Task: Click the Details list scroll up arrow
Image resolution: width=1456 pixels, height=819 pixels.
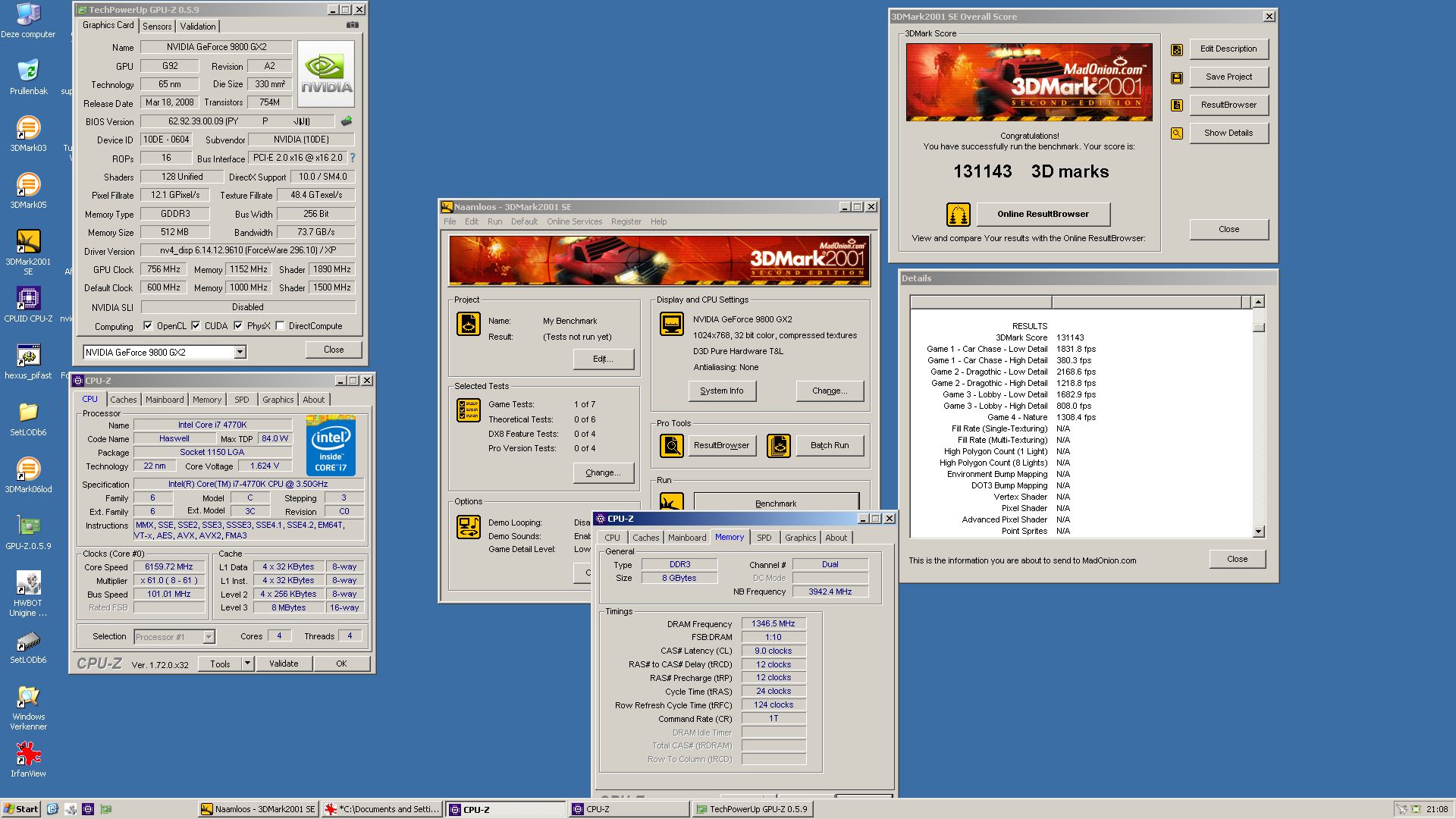Action: pyautogui.click(x=1258, y=302)
